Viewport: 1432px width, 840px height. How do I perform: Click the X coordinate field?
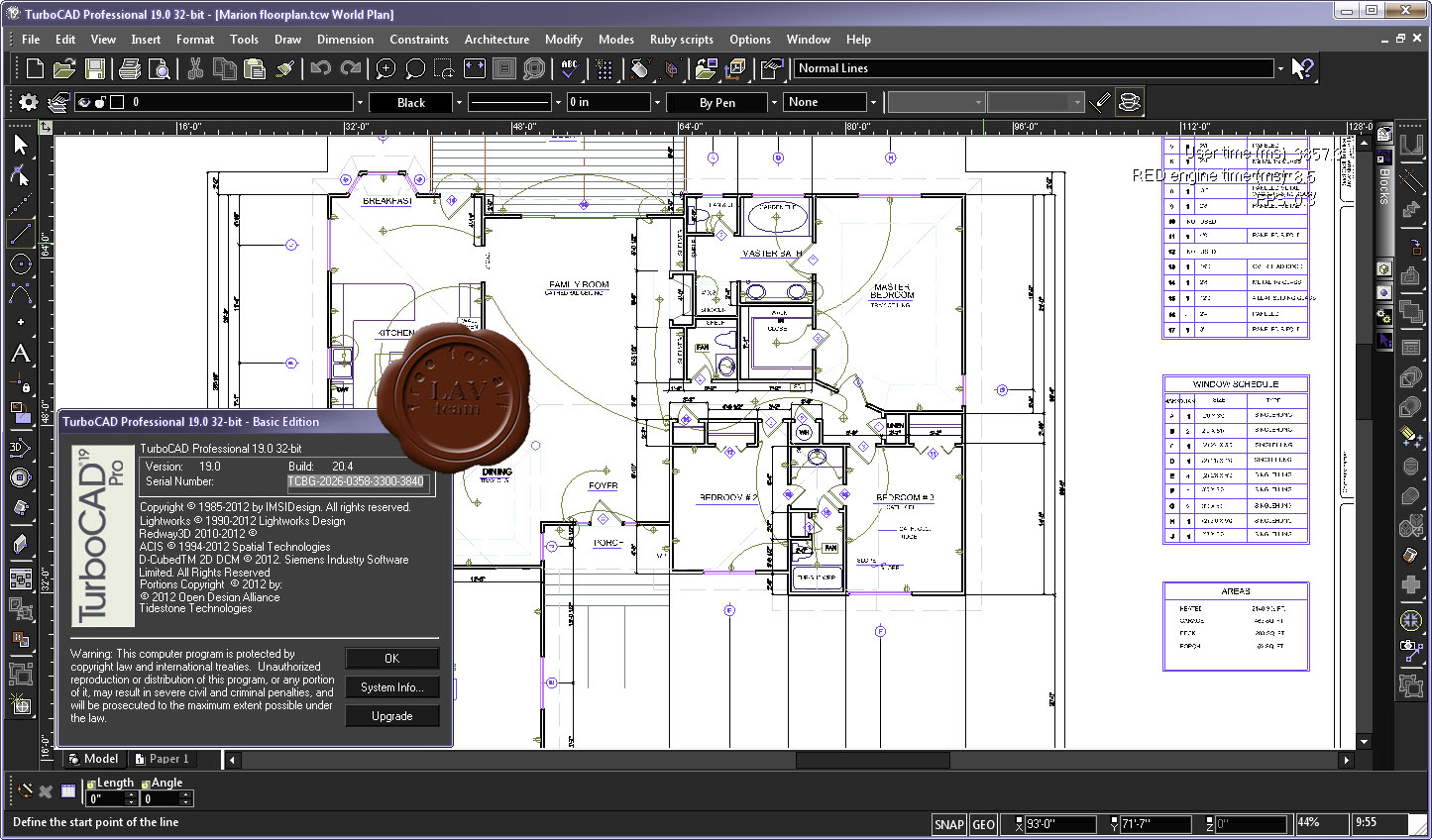pyautogui.click(x=1060, y=824)
